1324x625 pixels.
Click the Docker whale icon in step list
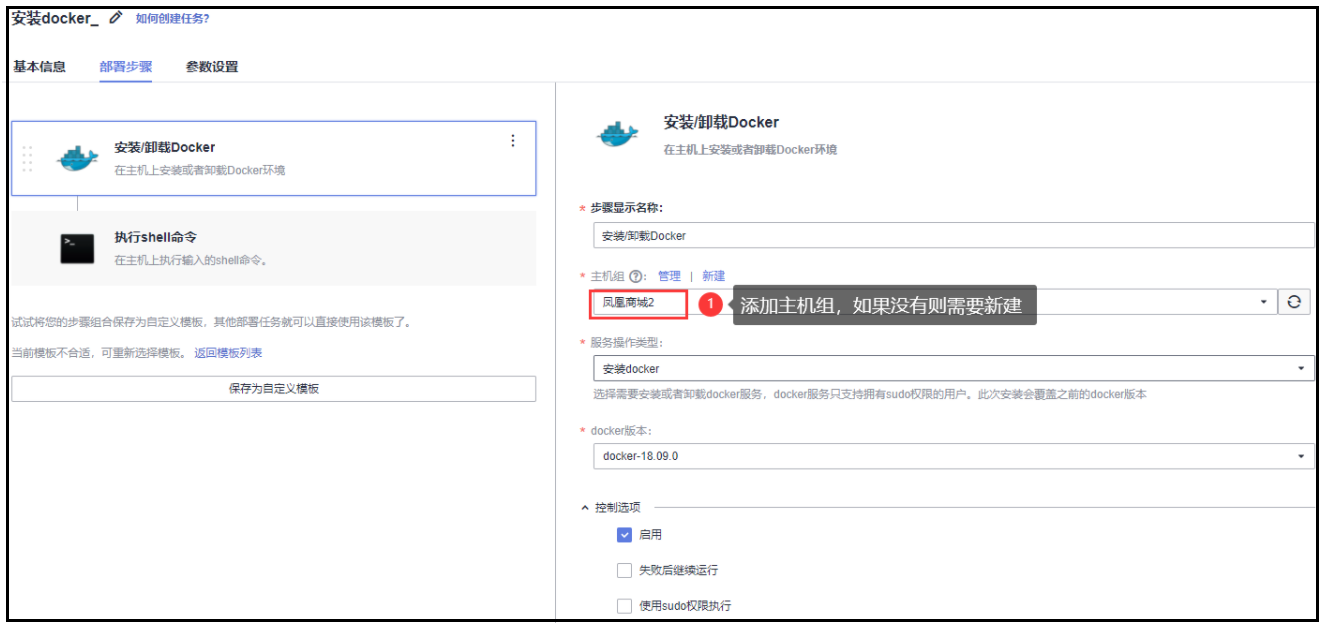[77, 158]
